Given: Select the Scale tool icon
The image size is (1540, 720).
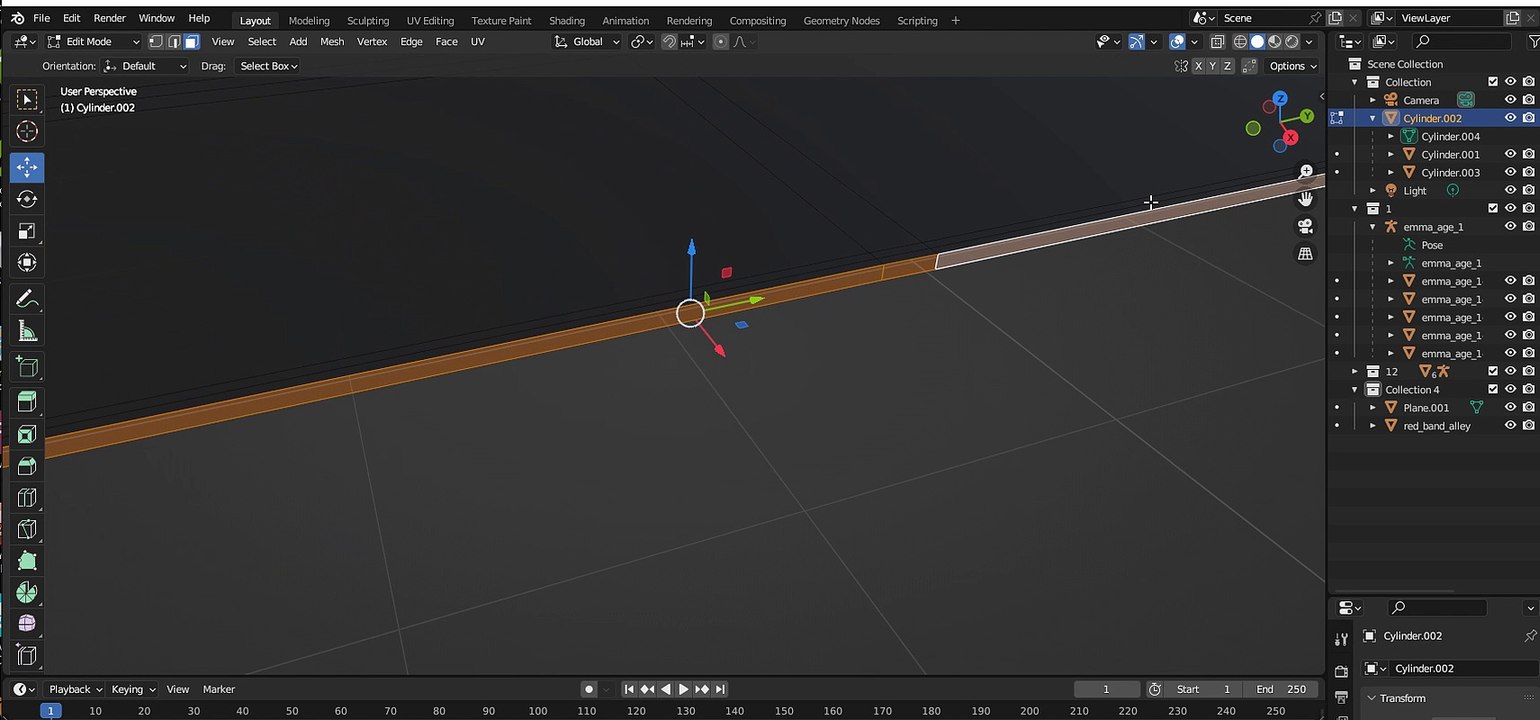Looking at the screenshot, I should 27,231.
